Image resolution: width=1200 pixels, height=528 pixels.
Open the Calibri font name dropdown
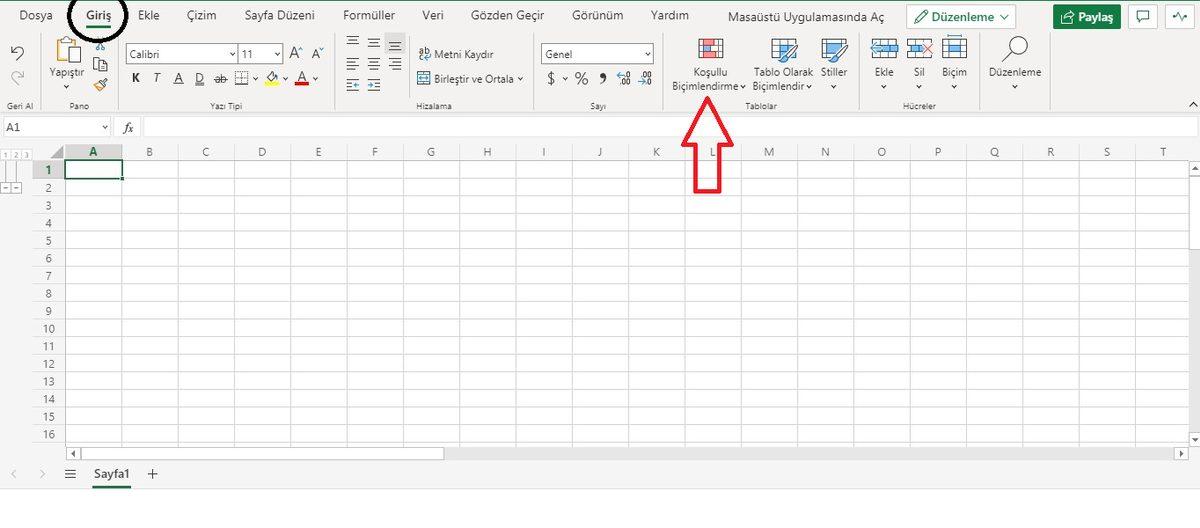(x=232, y=54)
